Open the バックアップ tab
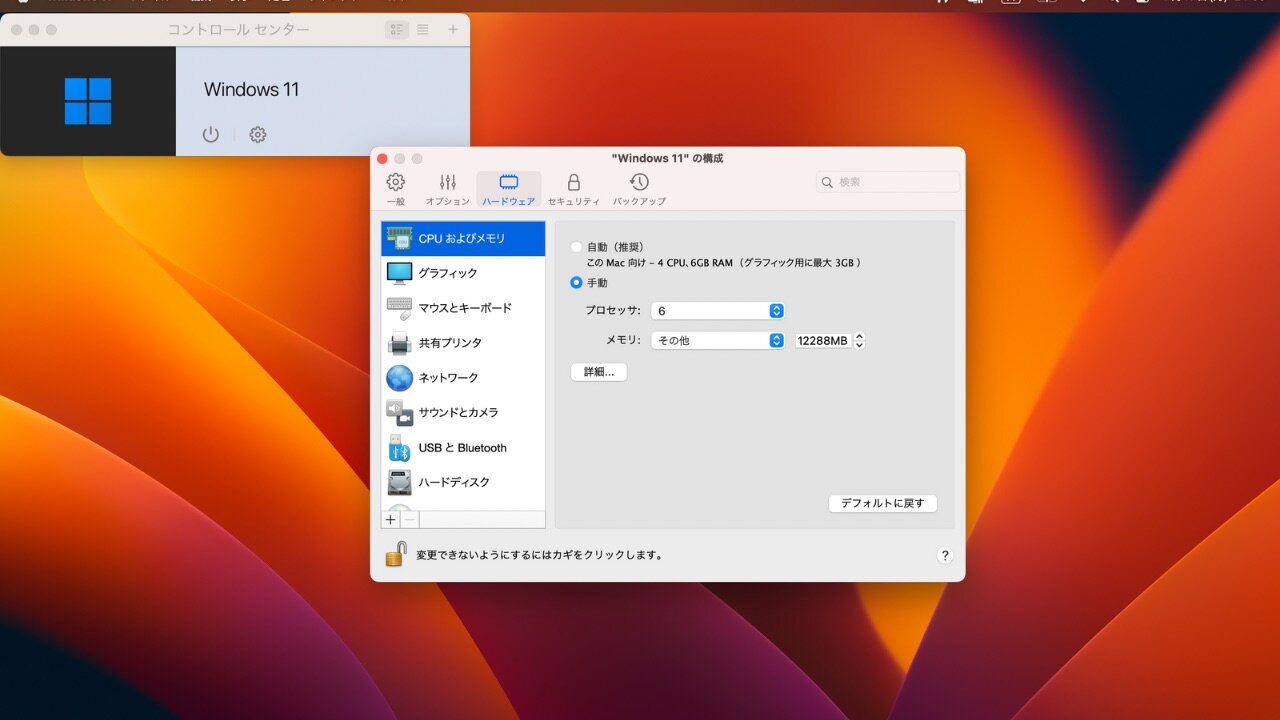 coord(639,189)
